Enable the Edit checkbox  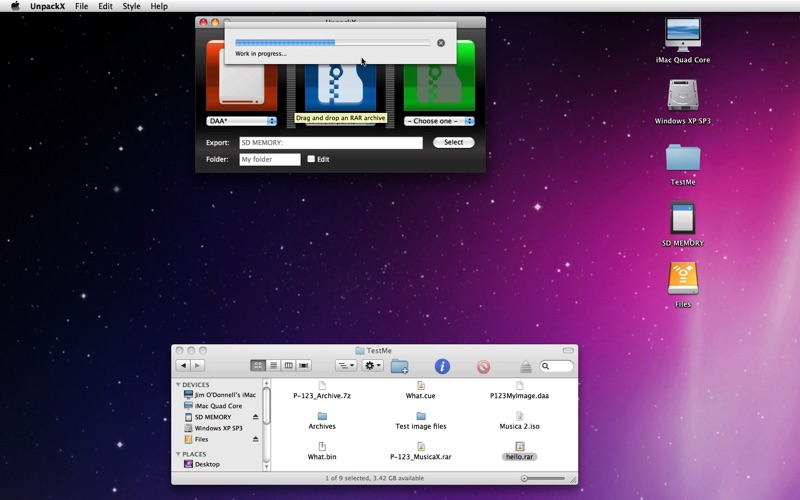coord(311,159)
